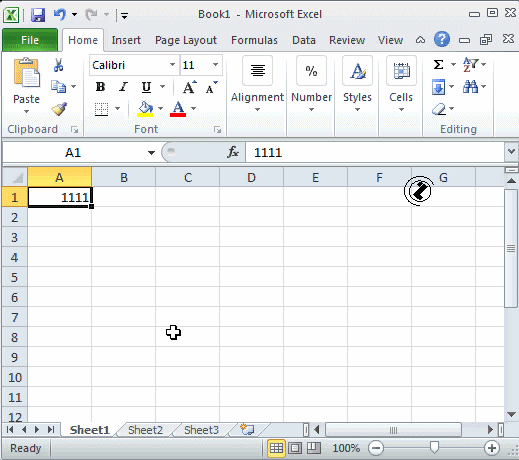Click the Paste button
The image size is (519, 460).
pyautogui.click(x=26, y=85)
